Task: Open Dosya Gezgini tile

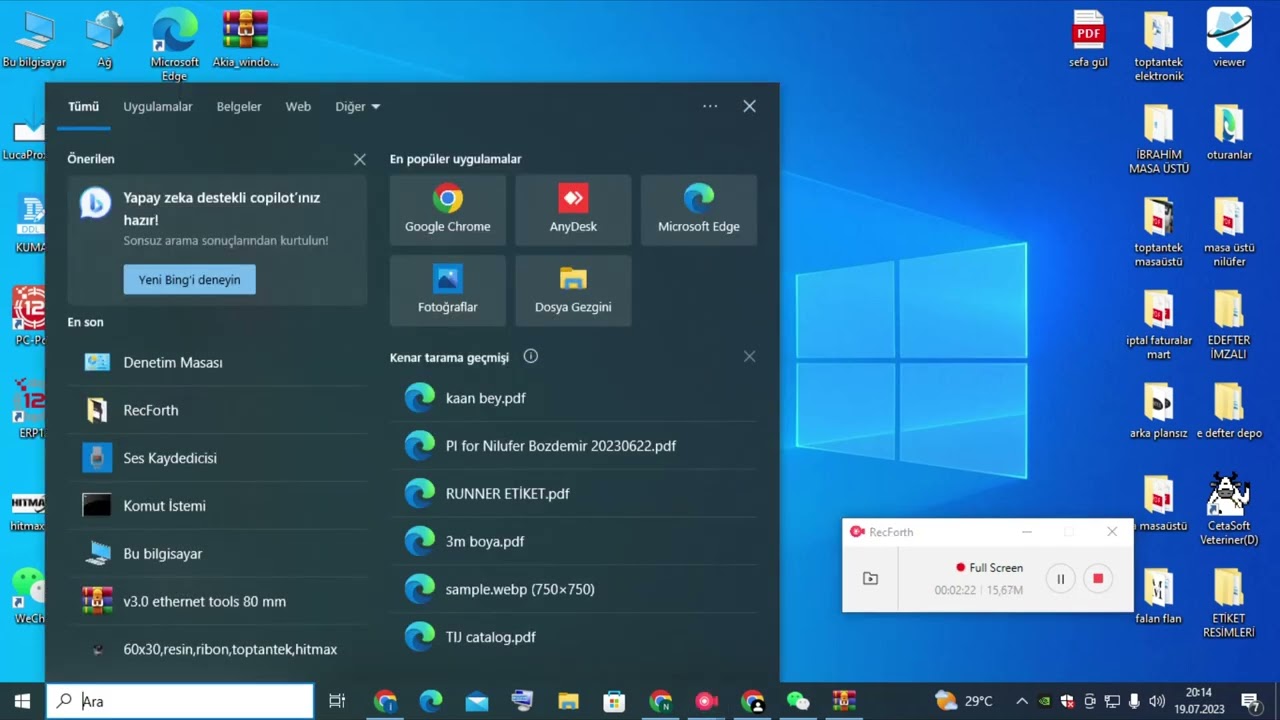Action: pyautogui.click(x=573, y=290)
